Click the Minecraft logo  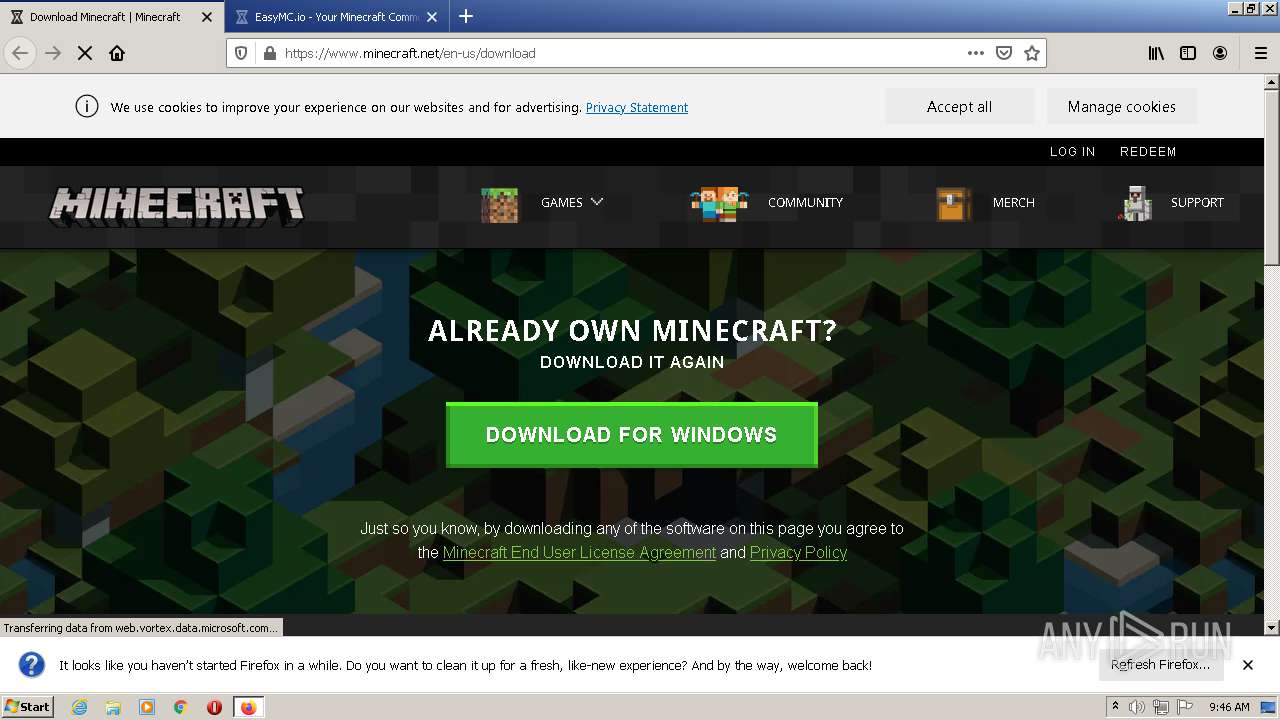[x=177, y=207]
